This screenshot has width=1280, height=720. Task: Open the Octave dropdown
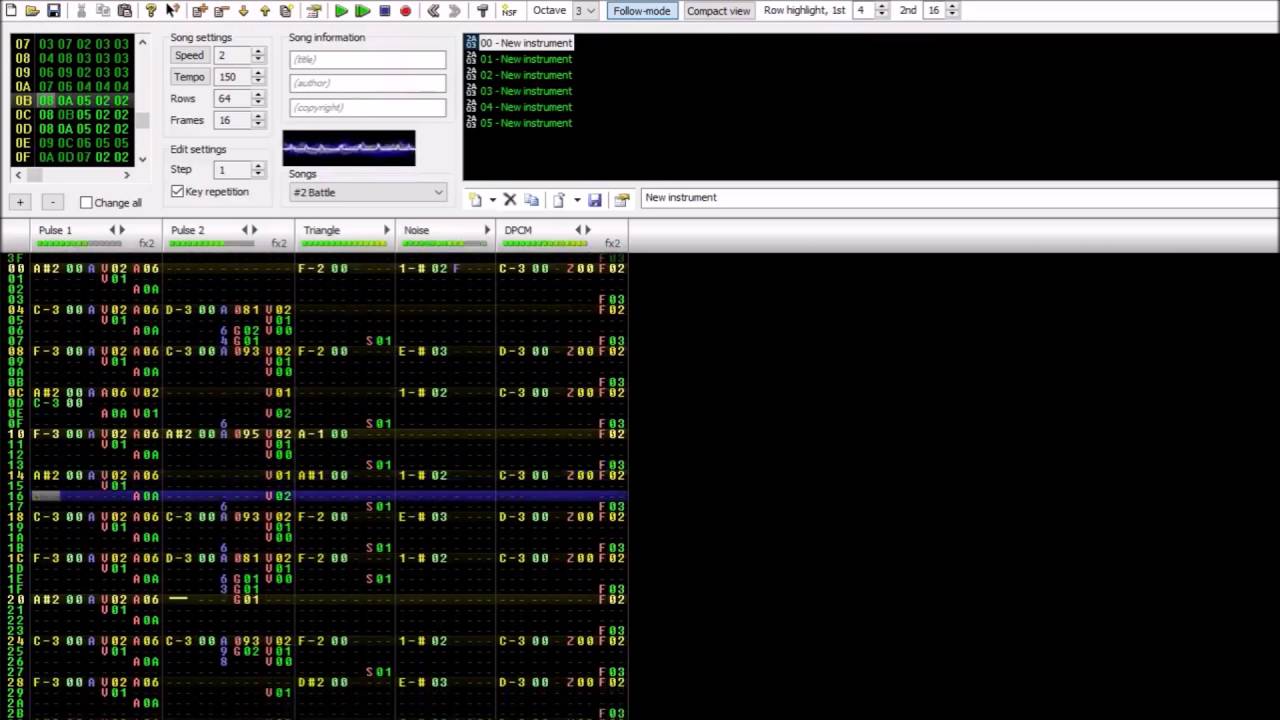585,11
